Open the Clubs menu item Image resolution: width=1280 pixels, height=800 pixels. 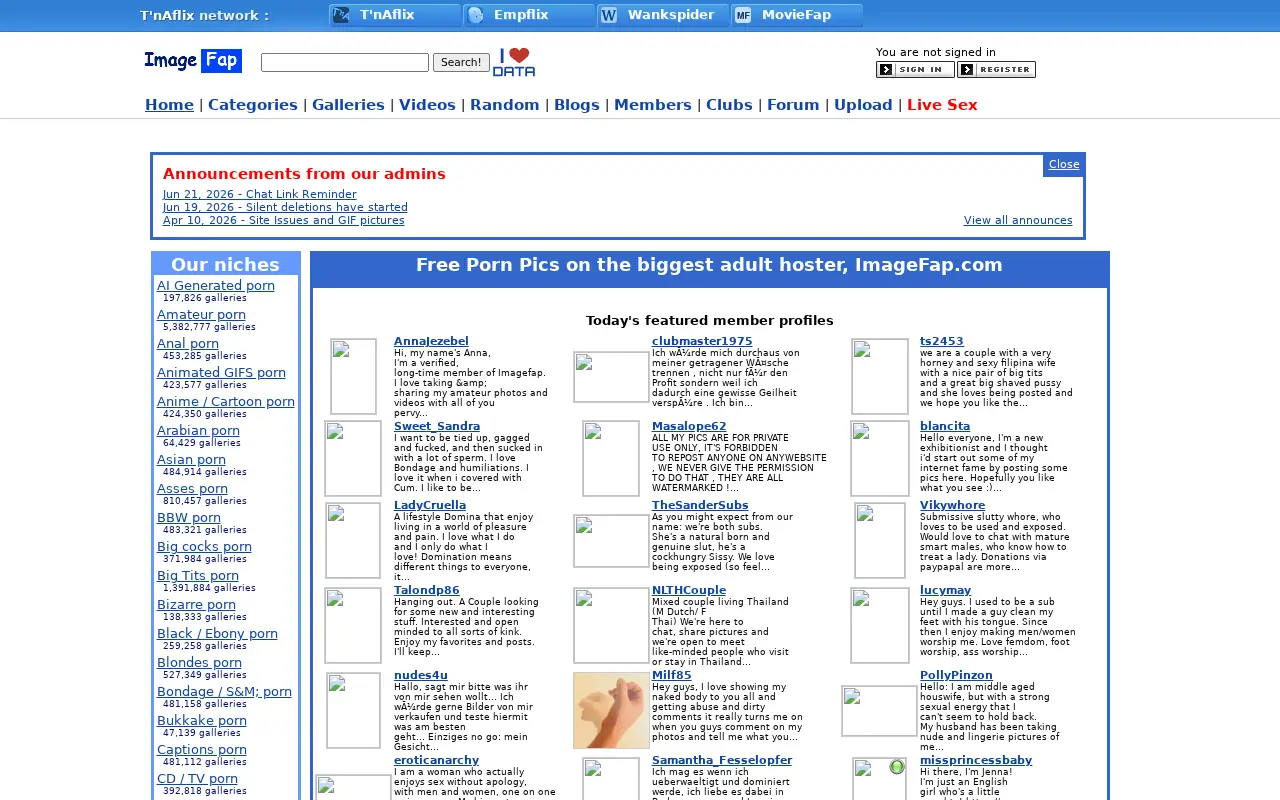click(729, 105)
